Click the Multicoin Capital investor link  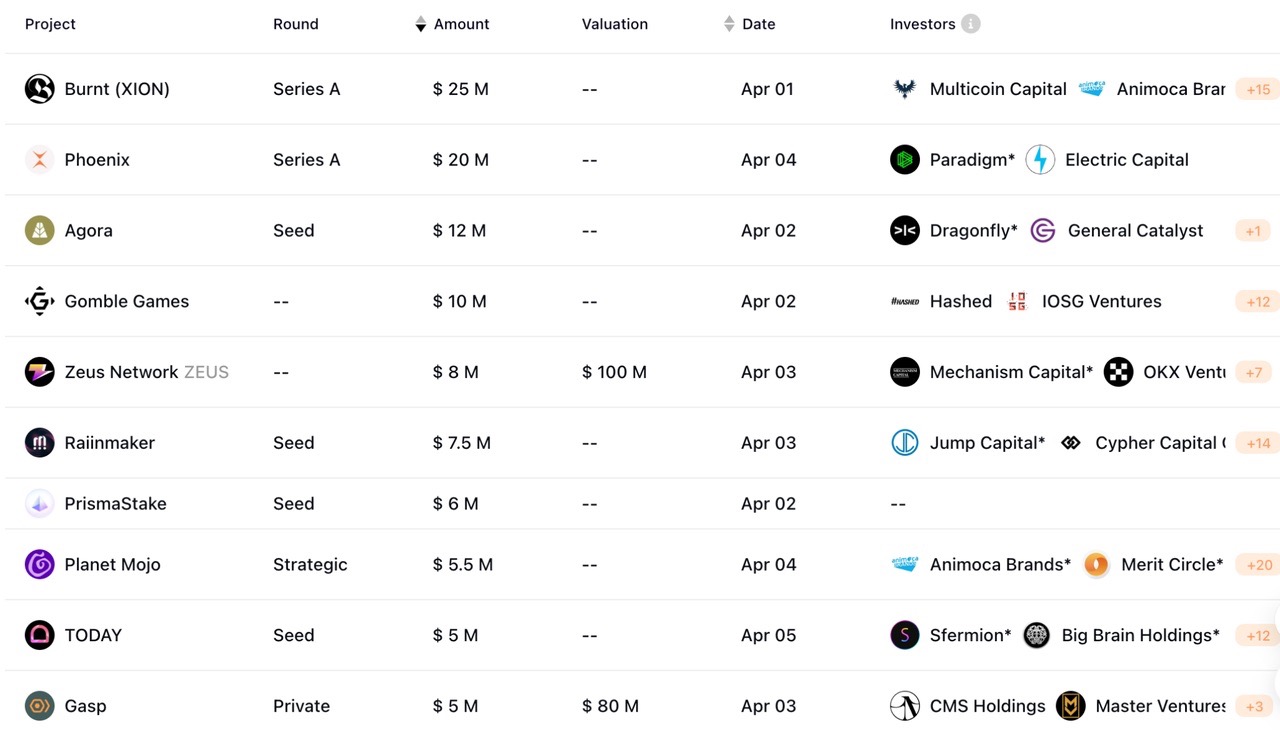coord(997,89)
